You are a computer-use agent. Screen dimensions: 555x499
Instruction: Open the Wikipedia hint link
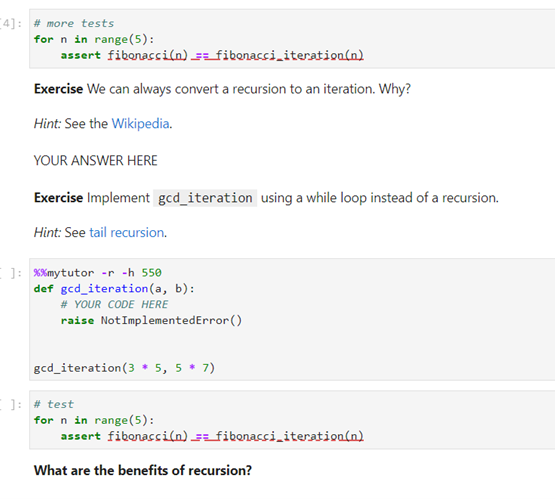[140, 124]
